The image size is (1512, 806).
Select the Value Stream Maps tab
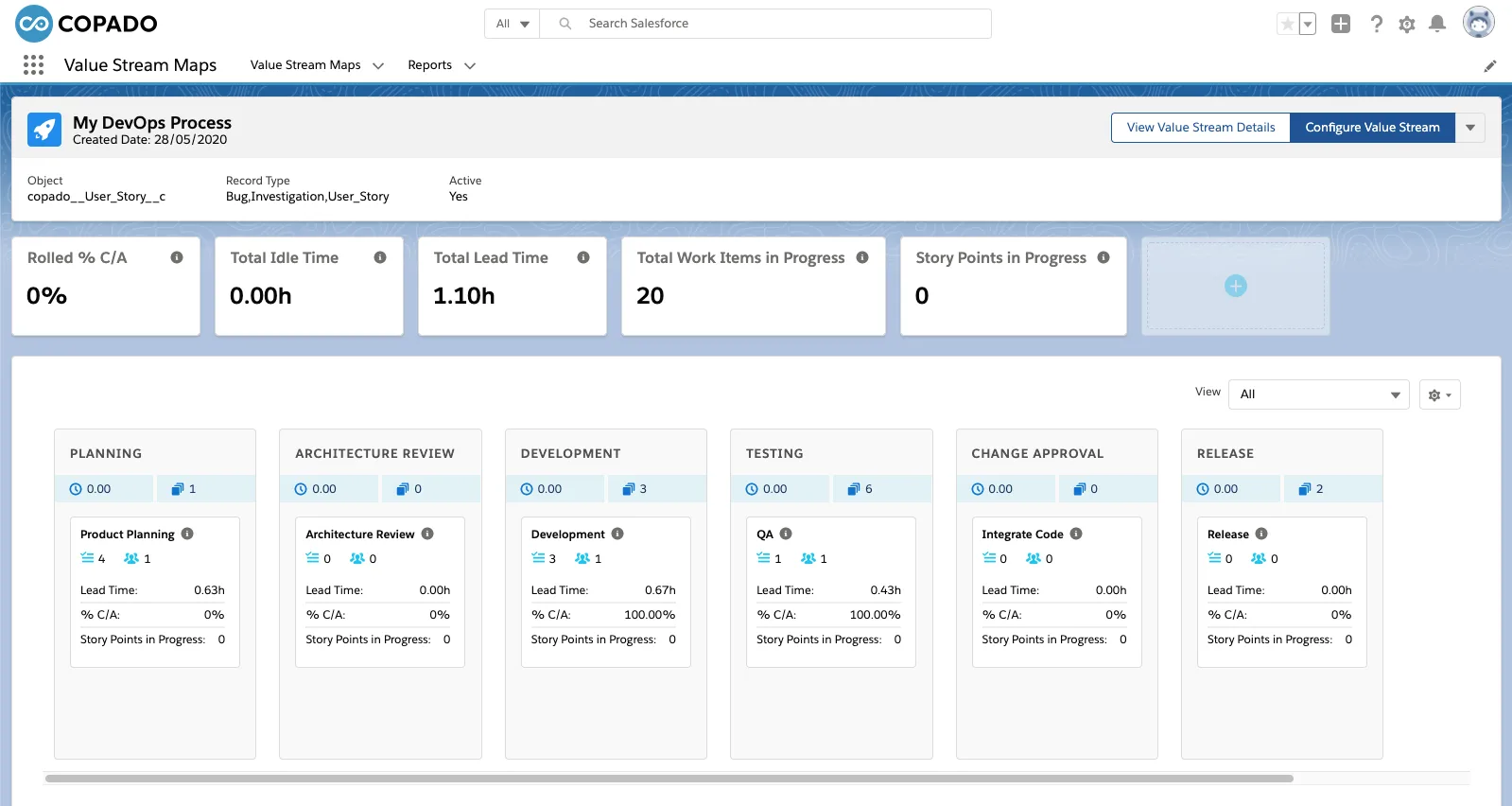tap(305, 65)
